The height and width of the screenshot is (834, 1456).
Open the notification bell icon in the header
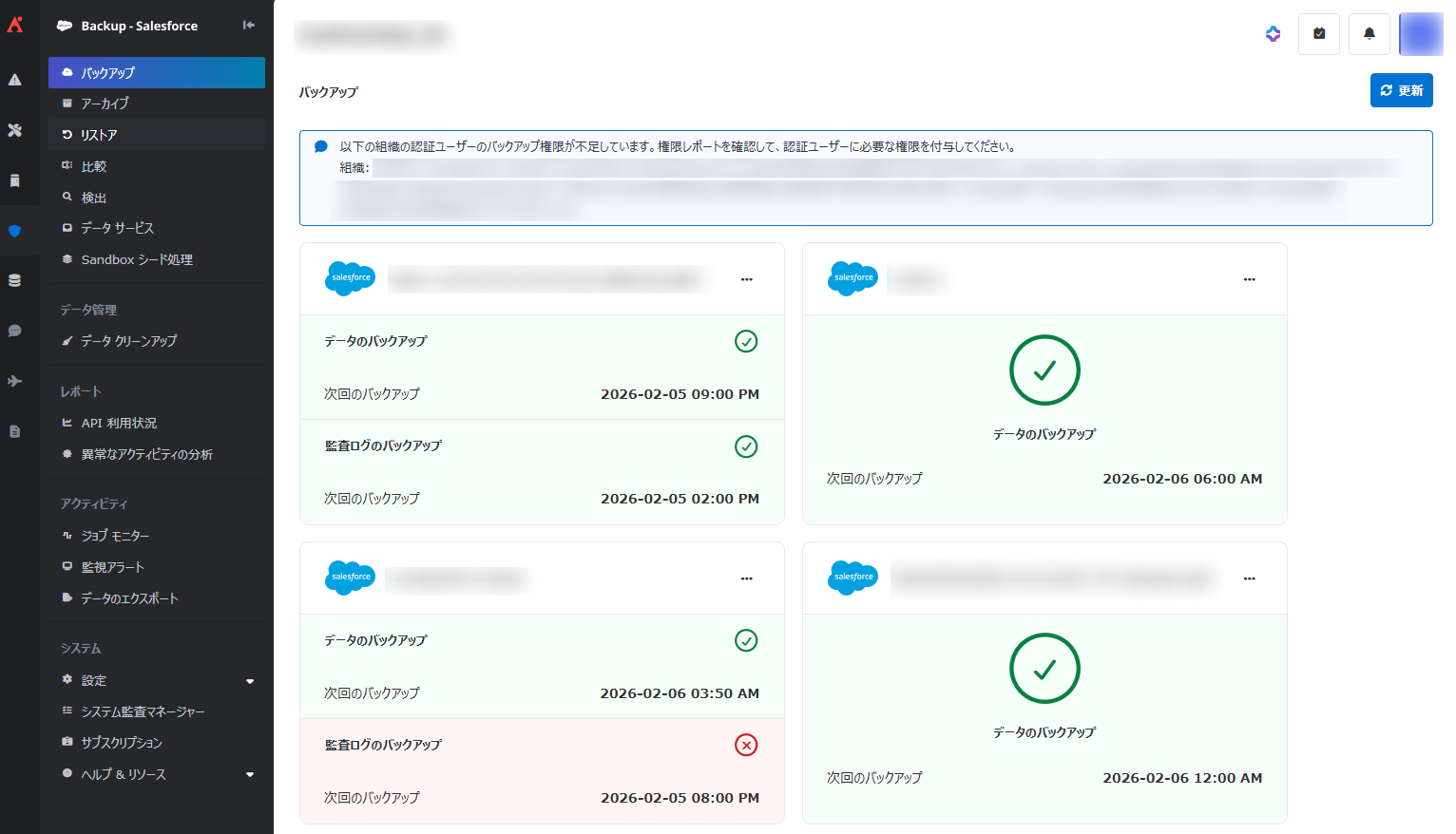coord(1370,33)
